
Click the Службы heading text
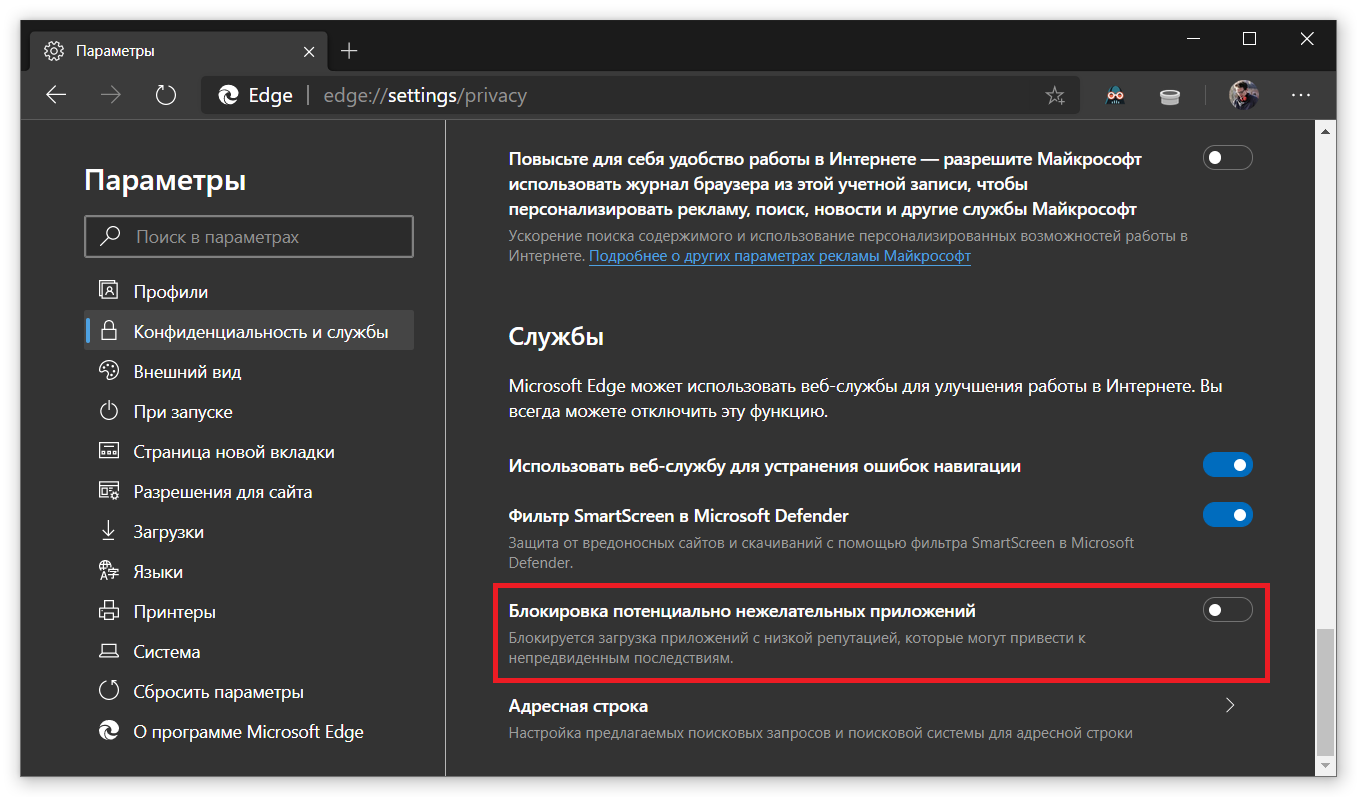point(556,336)
